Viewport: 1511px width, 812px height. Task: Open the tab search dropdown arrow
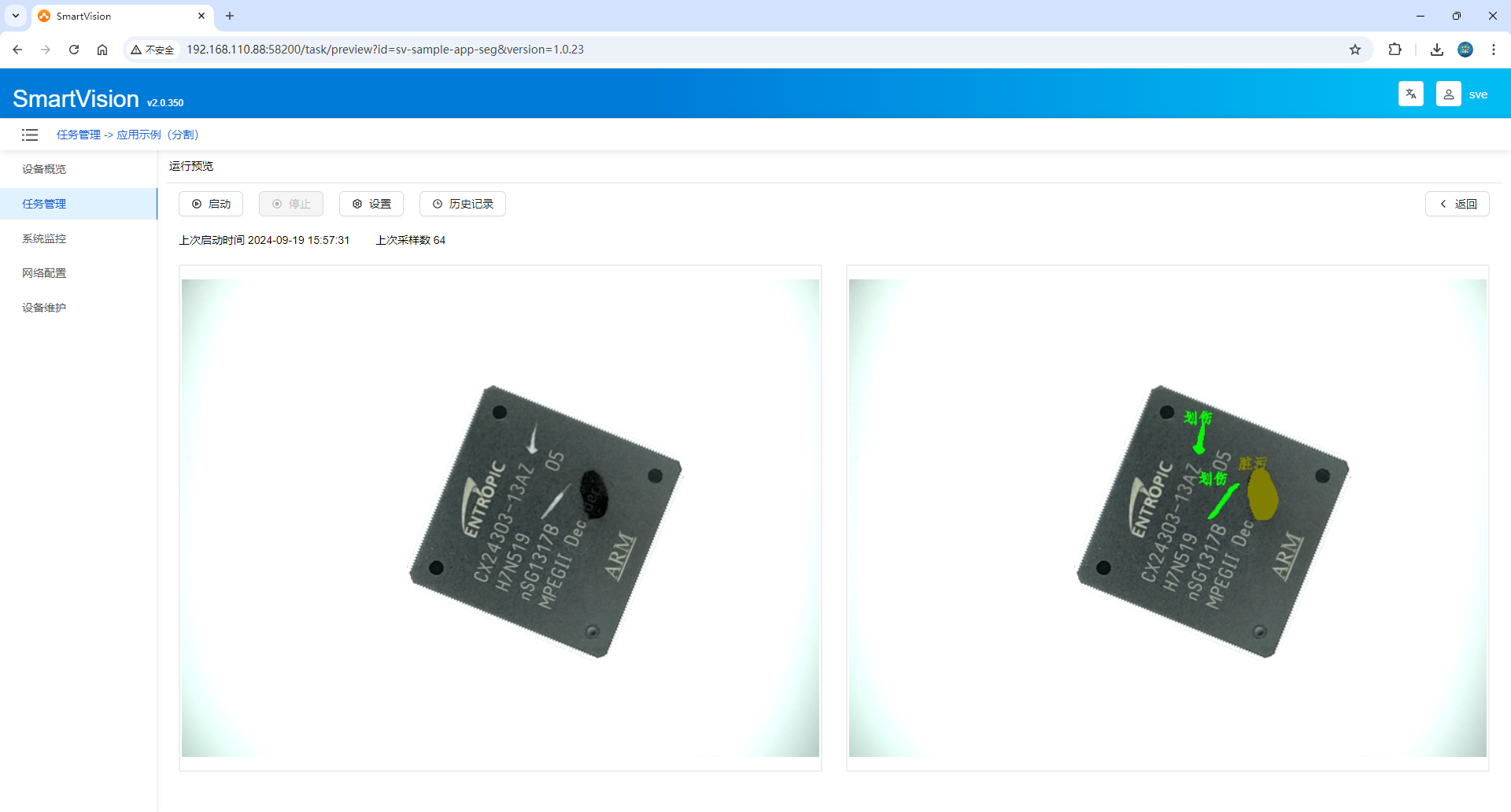tap(16, 16)
